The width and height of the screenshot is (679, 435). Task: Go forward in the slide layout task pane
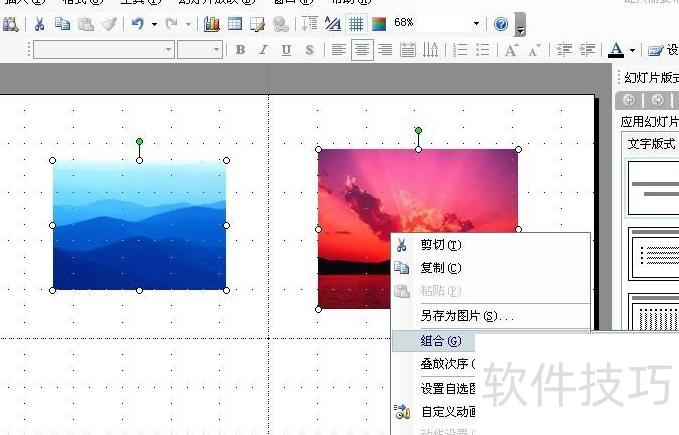(657, 100)
